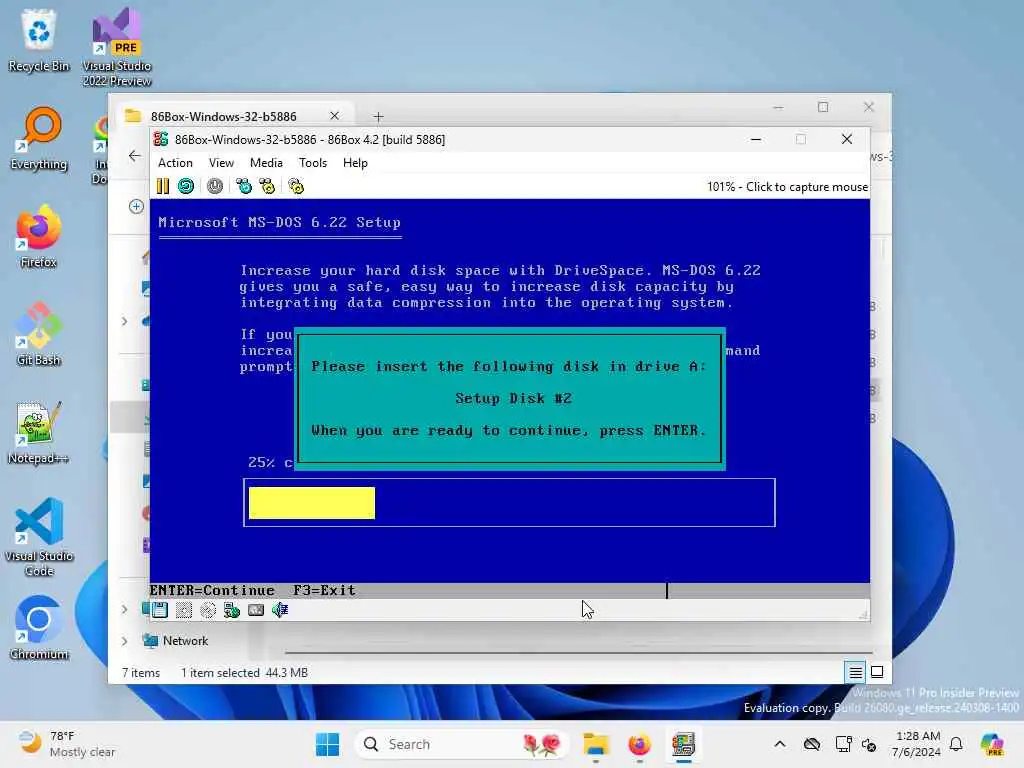Open Visual Studio 2022 Preview desktop shortcut
Image resolution: width=1024 pixels, height=768 pixels.
pos(117,47)
